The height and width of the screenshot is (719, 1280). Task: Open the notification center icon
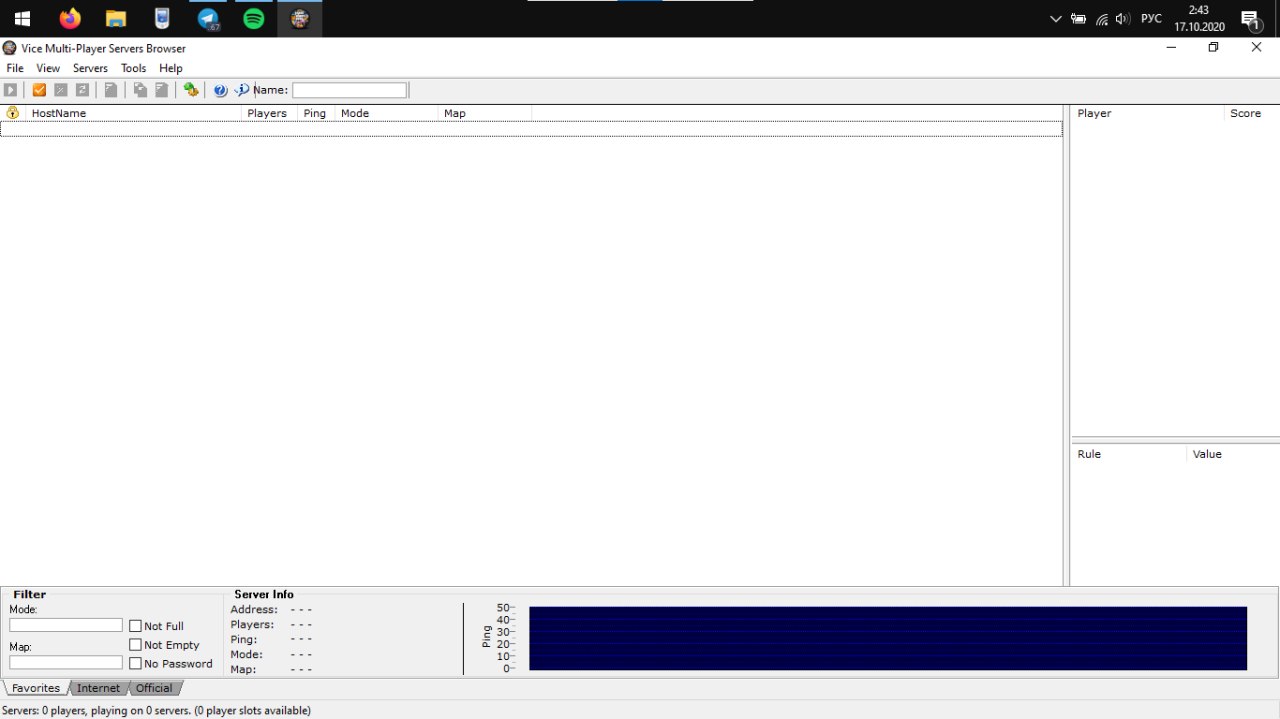pos(1250,19)
